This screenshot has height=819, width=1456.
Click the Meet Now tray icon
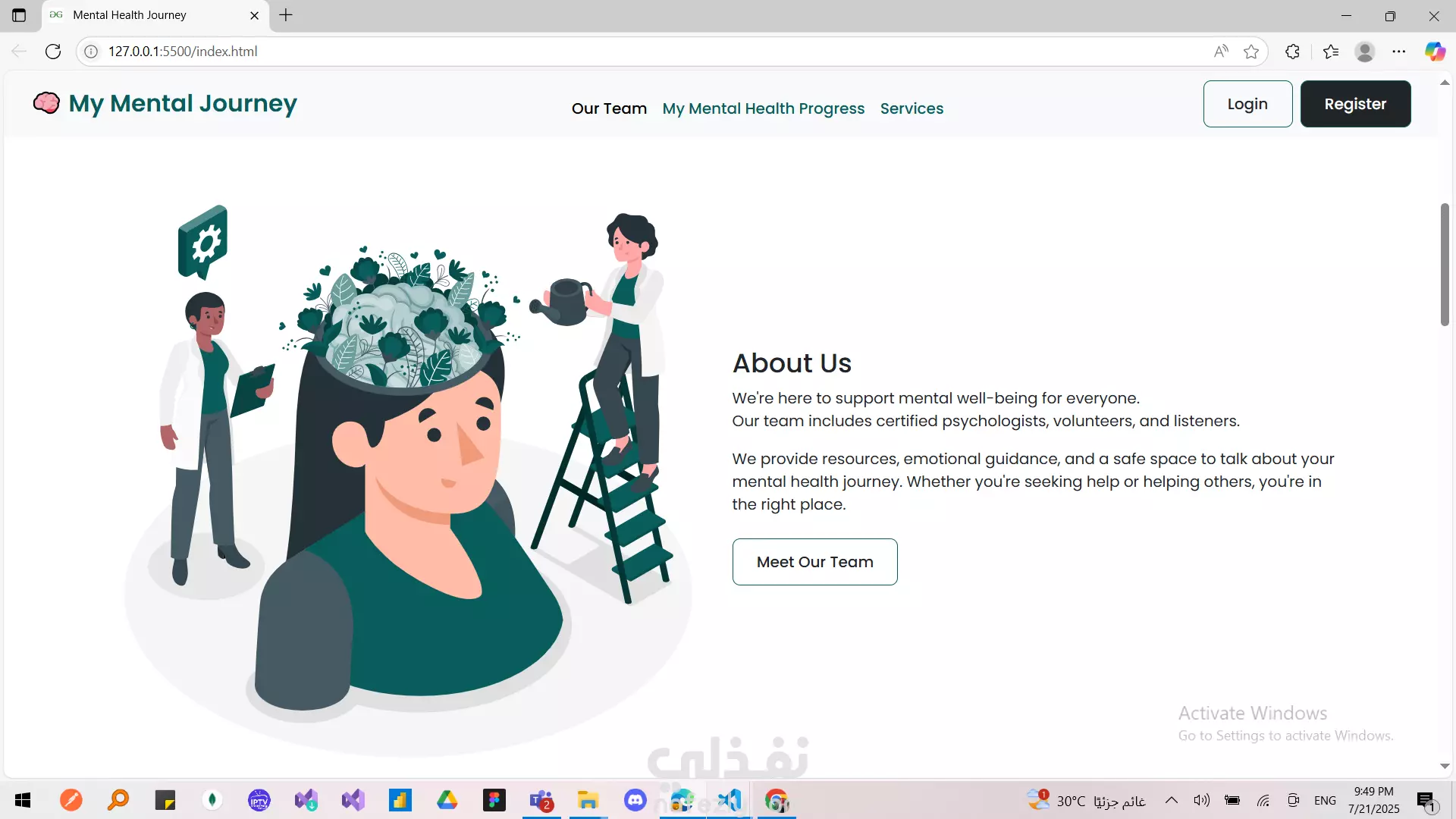(x=1293, y=800)
